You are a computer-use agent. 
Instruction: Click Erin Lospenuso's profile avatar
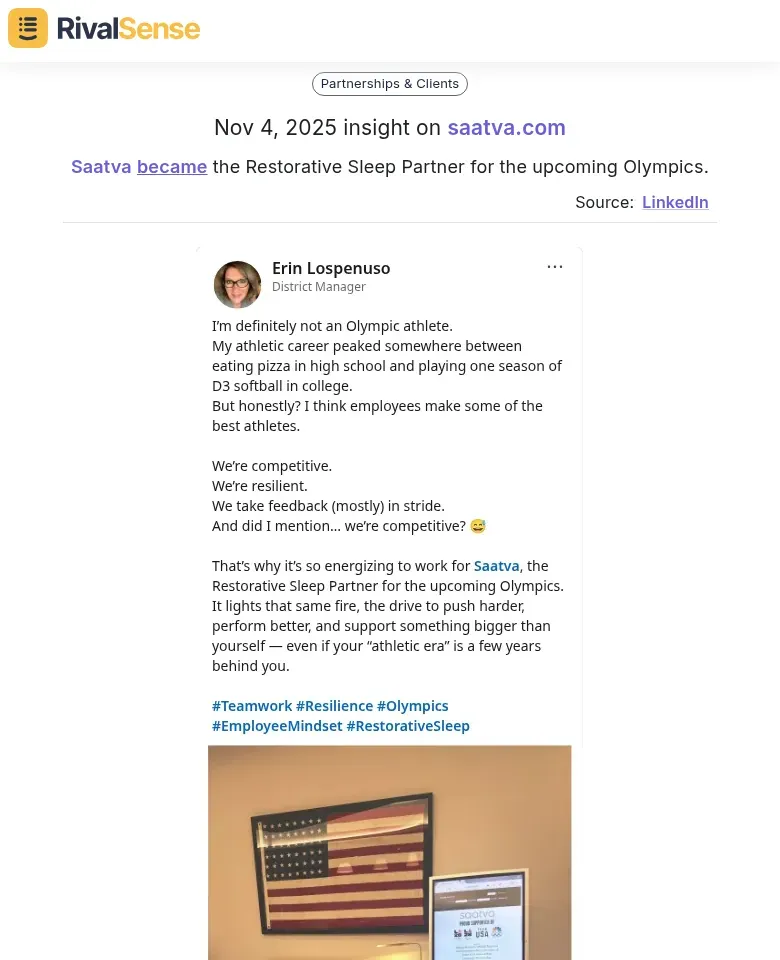[x=237, y=284]
